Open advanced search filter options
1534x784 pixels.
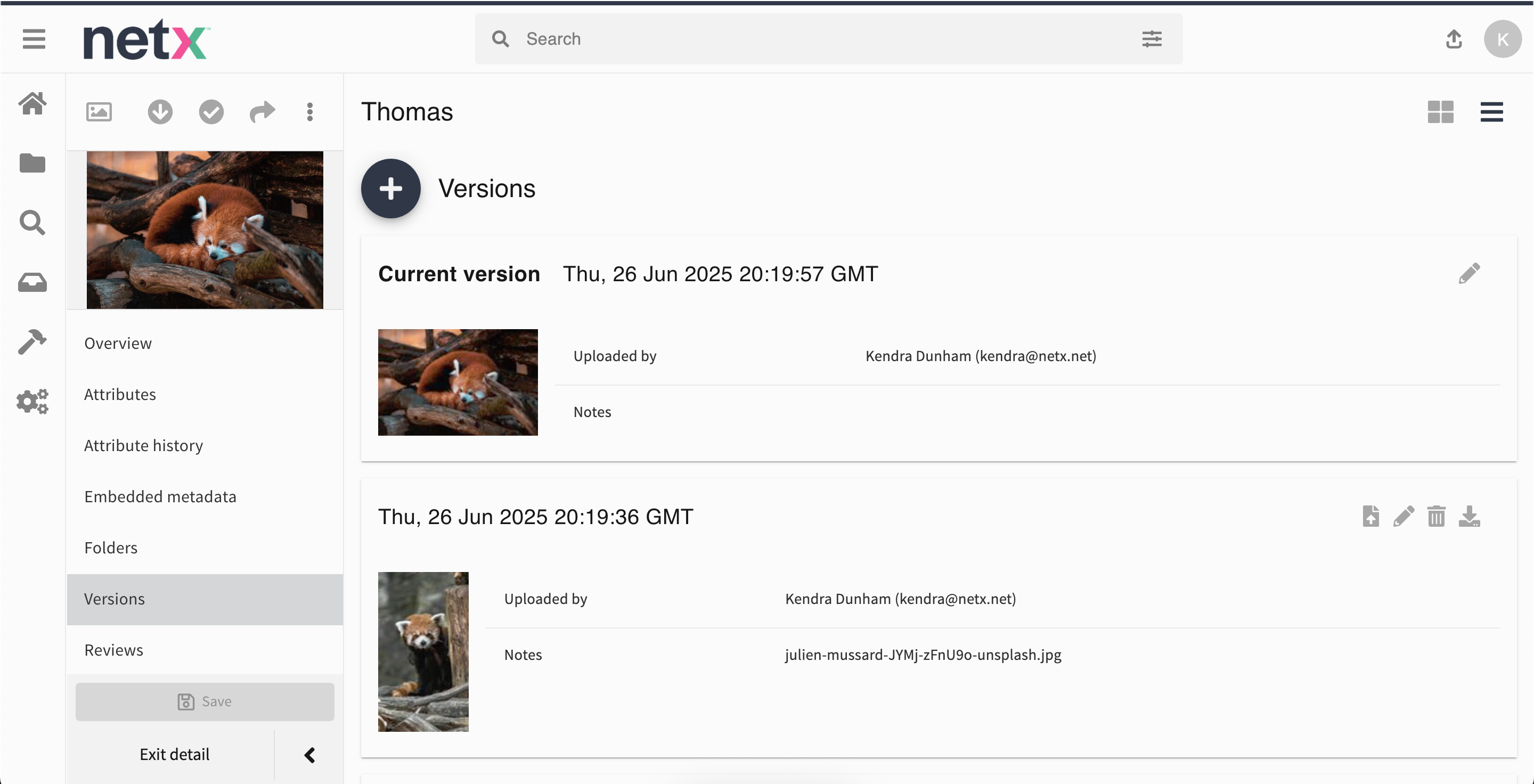click(x=1152, y=39)
